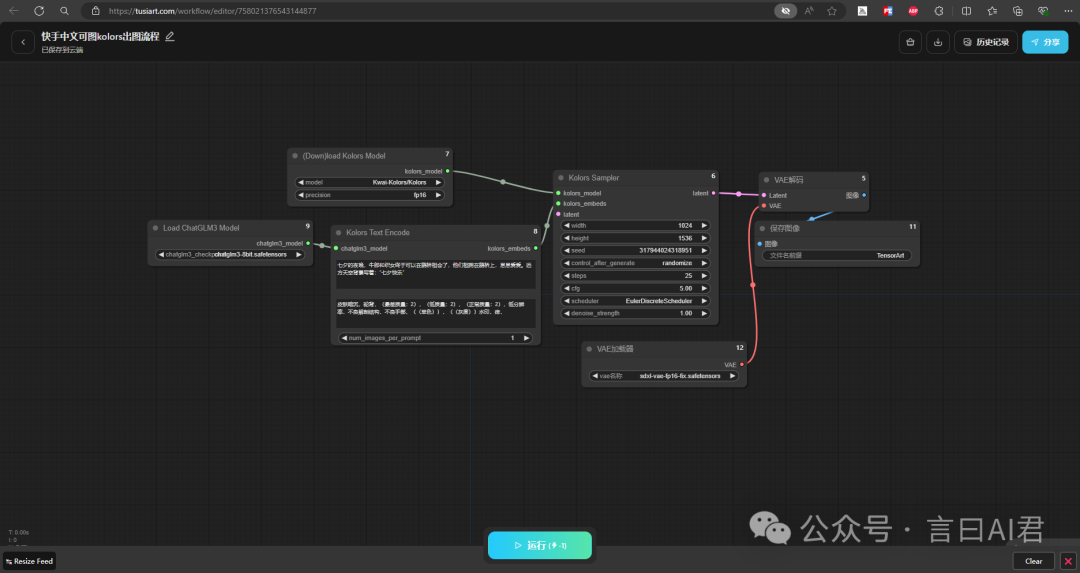
Task: Click the browser address bar URL
Action: tap(212, 11)
